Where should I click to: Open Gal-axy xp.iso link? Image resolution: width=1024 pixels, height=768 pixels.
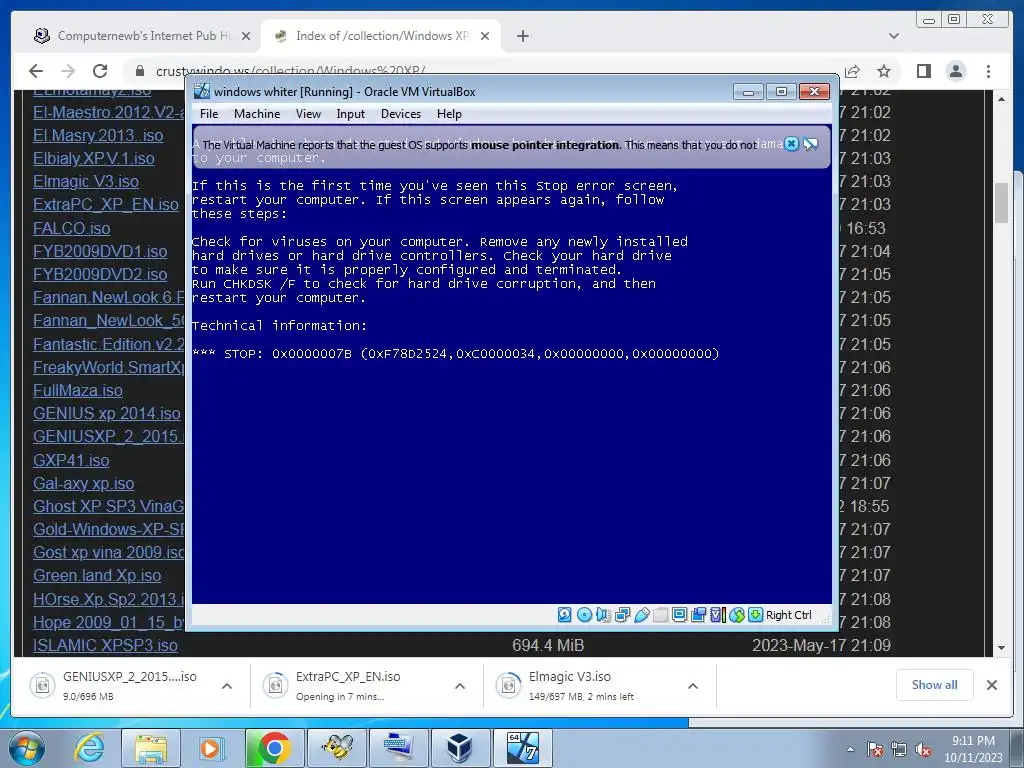click(x=84, y=483)
